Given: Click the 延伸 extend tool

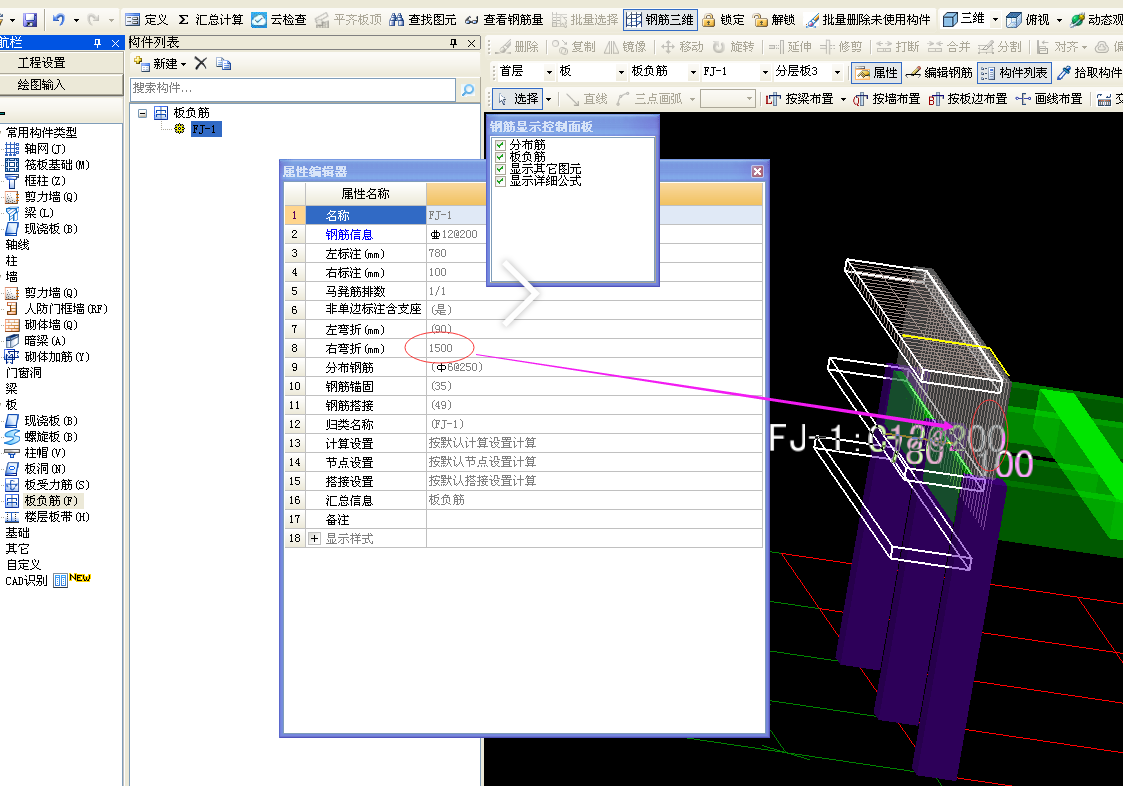Looking at the screenshot, I should coord(790,47).
